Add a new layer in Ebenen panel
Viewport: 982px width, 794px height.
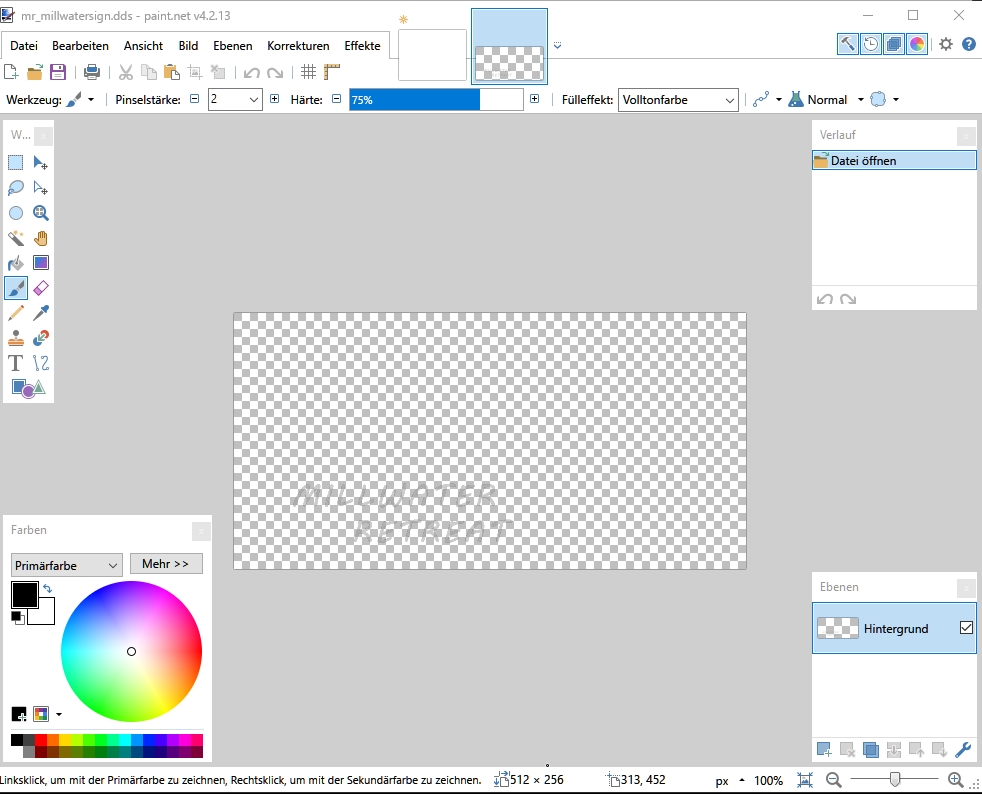click(824, 749)
